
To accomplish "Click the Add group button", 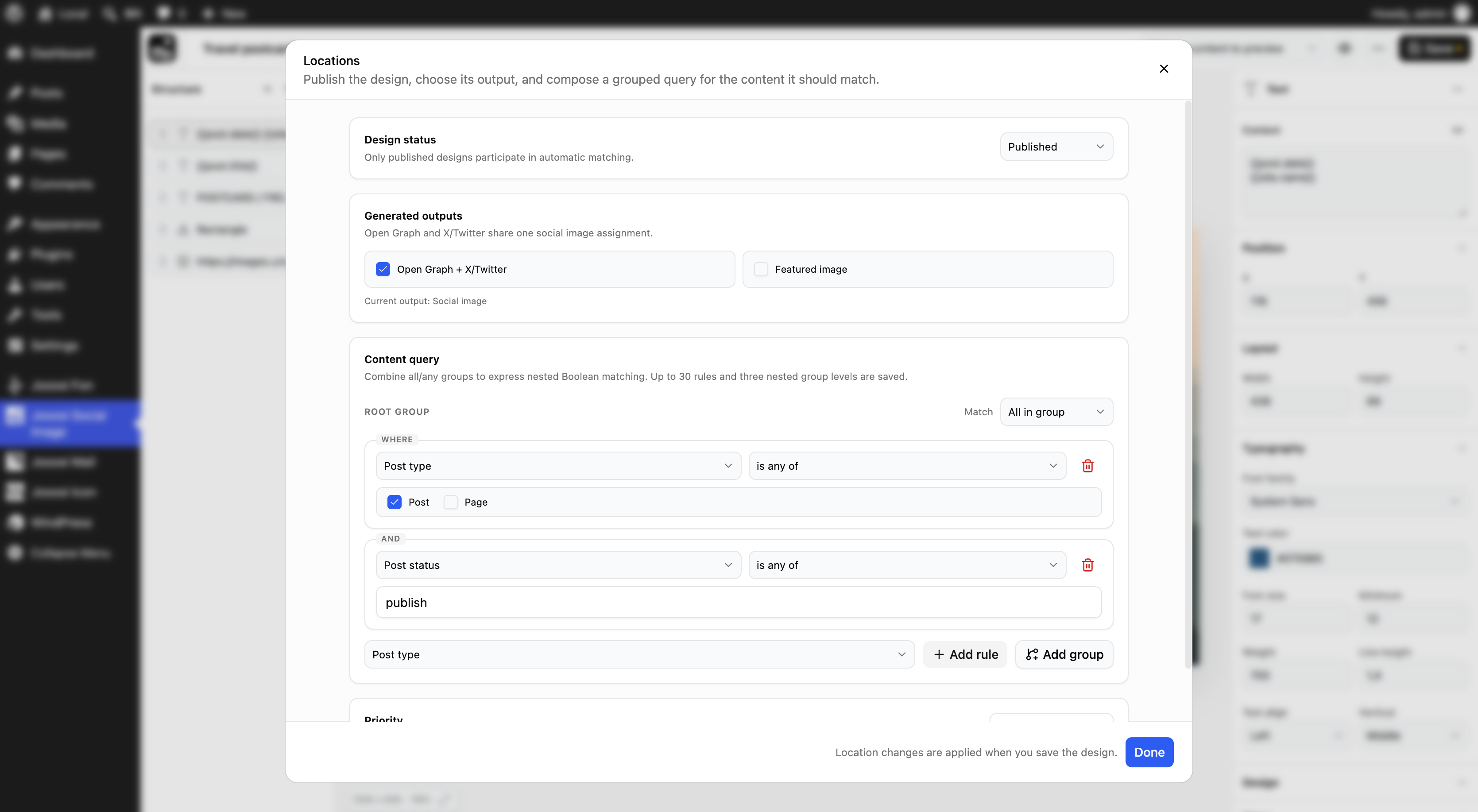I will [1064, 654].
